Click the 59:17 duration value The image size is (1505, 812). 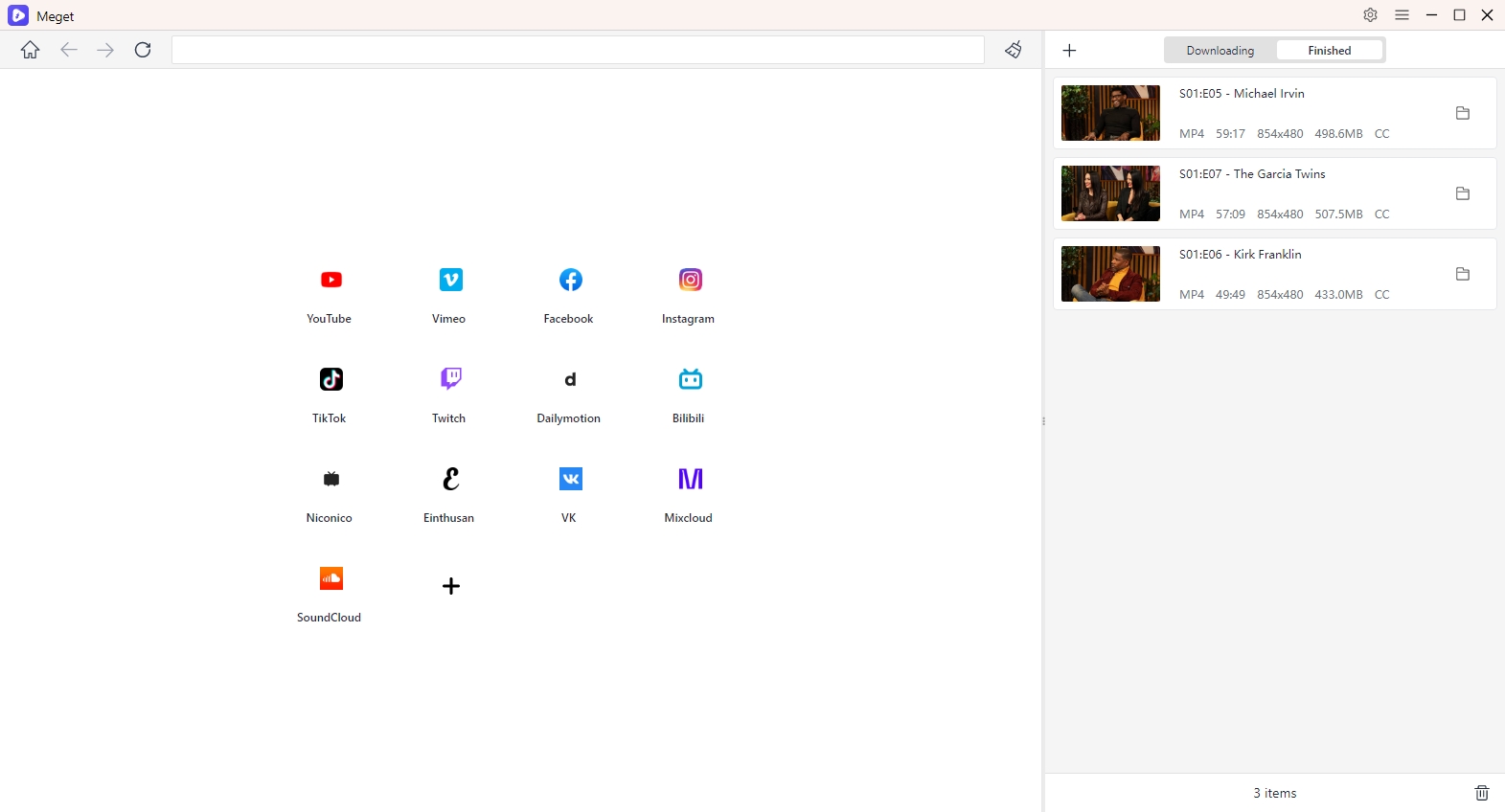tap(1230, 134)
